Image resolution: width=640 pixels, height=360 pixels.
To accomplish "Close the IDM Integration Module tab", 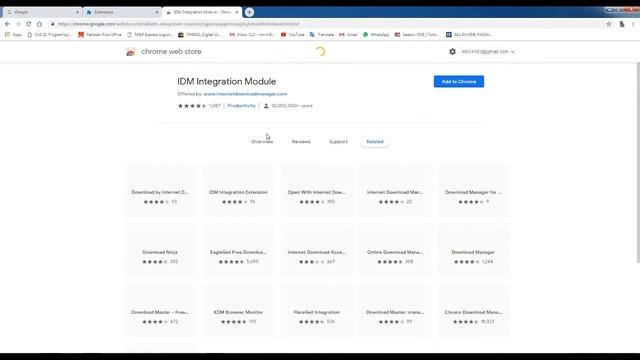I will [x=237, y=12].
